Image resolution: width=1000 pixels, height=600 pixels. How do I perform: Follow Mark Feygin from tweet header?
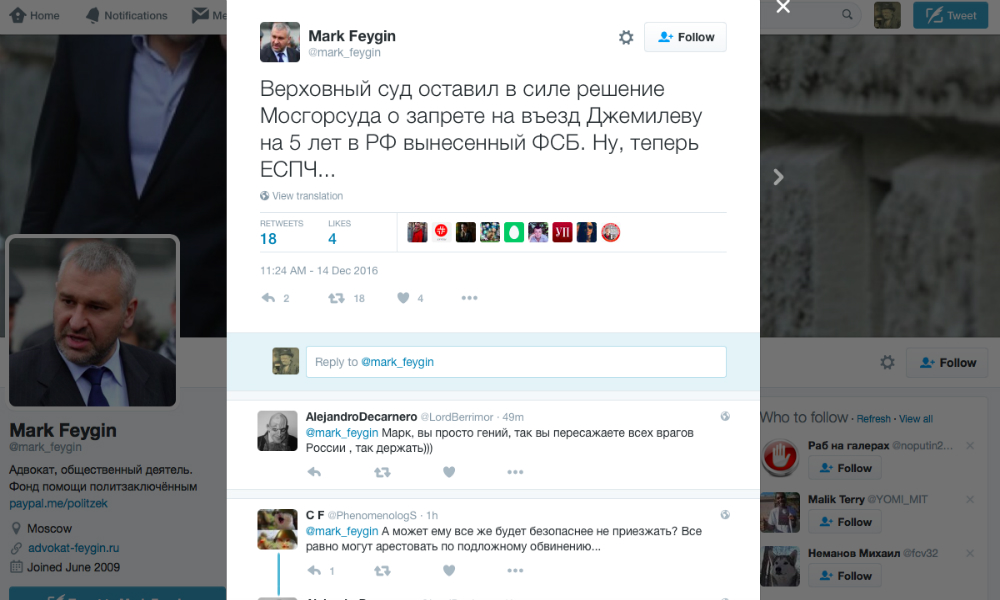click(x=685, y=37)
